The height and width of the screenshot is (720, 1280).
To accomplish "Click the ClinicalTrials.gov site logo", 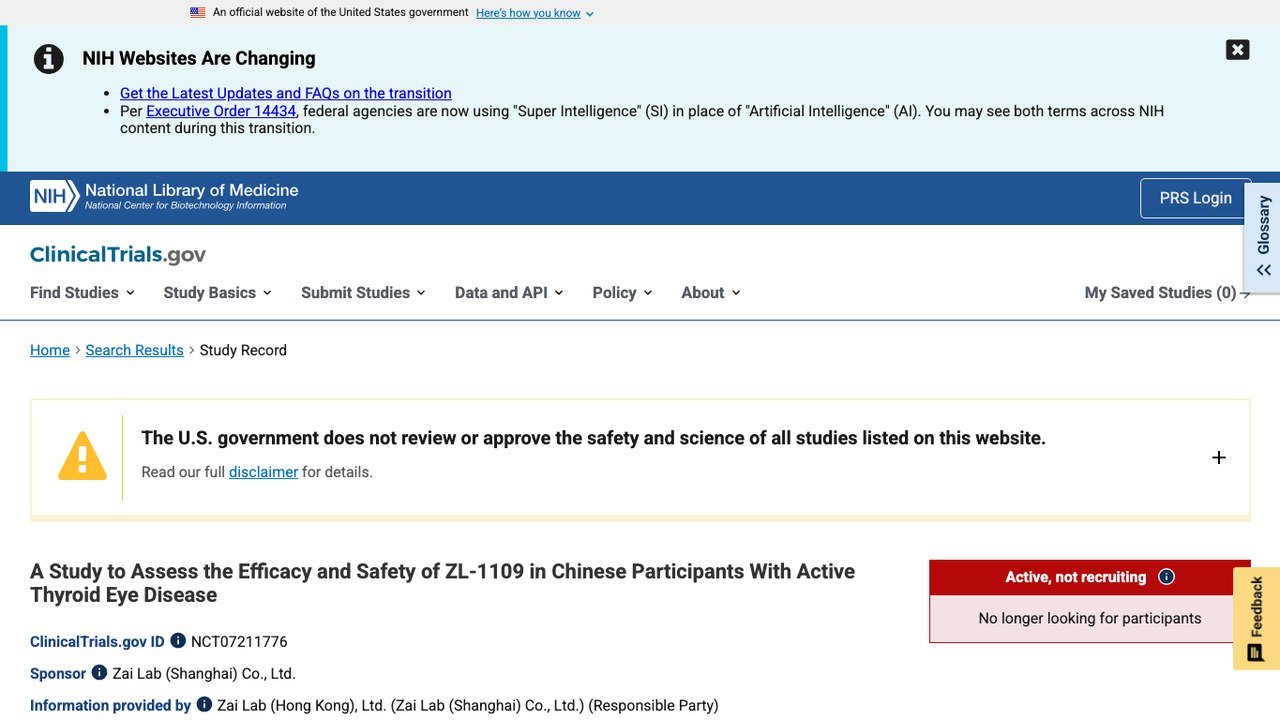I will [118, 255].
